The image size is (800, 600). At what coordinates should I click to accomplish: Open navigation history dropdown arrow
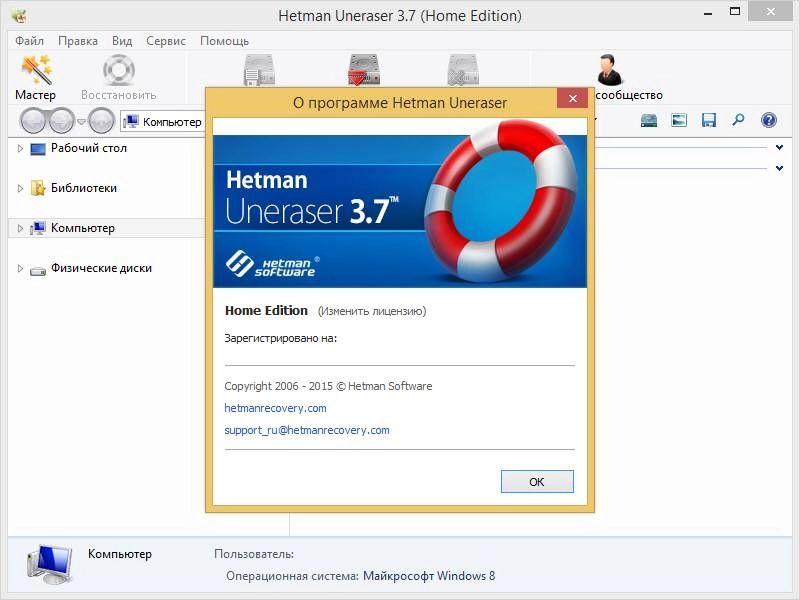point(81,122)
